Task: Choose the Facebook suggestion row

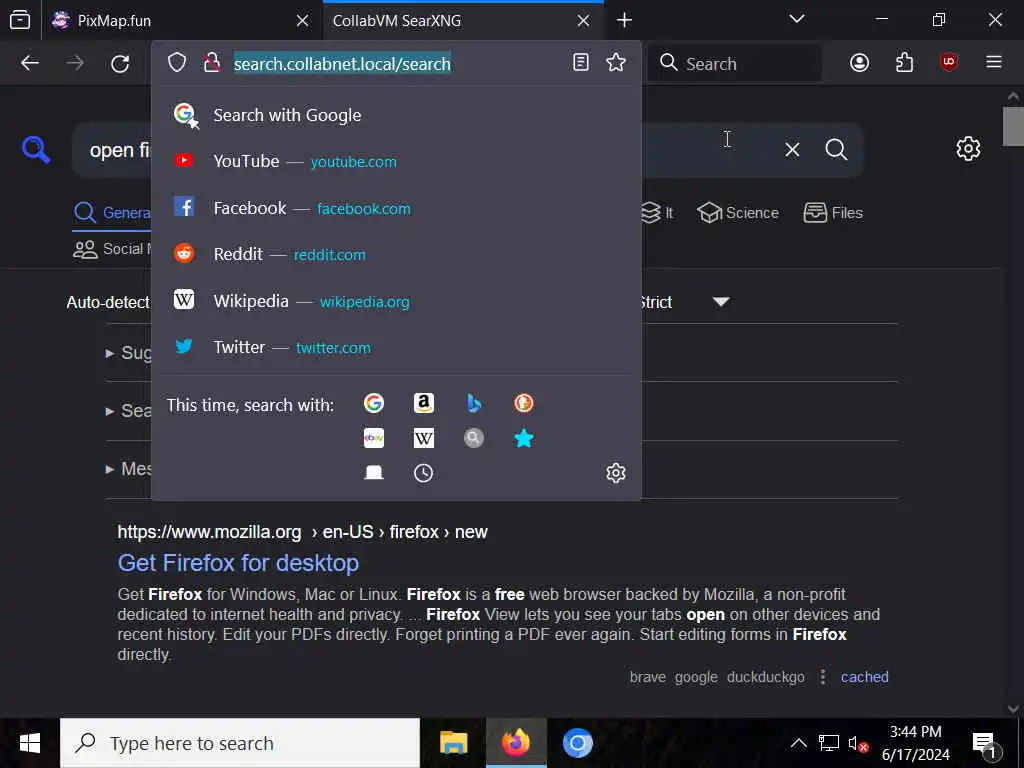Action: pyautogui.click(x=396, y=208)
